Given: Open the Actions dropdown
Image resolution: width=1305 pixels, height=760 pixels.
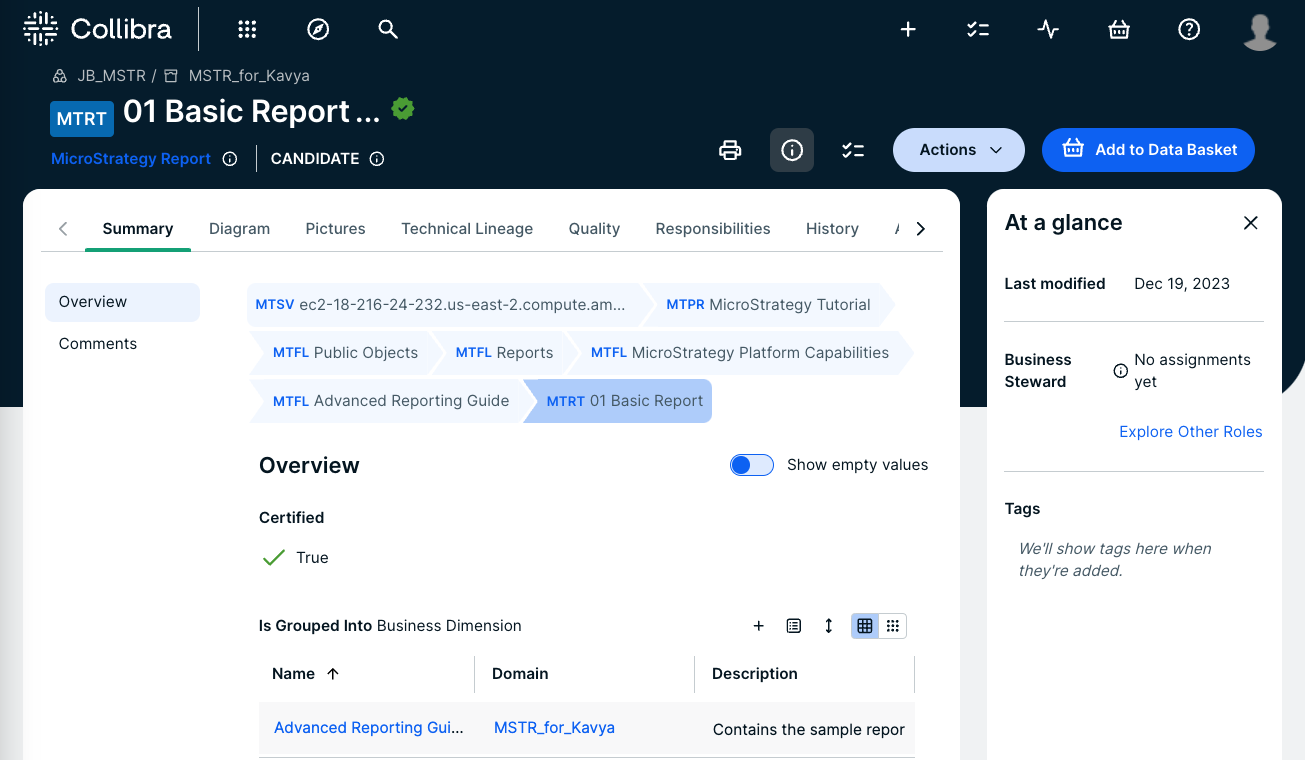Looking at the screenshot, I should pos(959,150).
